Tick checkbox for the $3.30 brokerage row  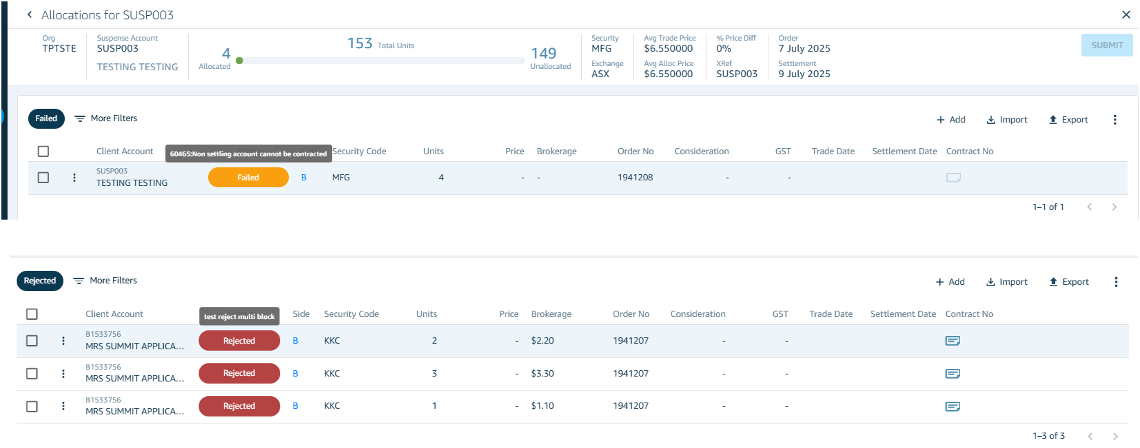(32, 374)
